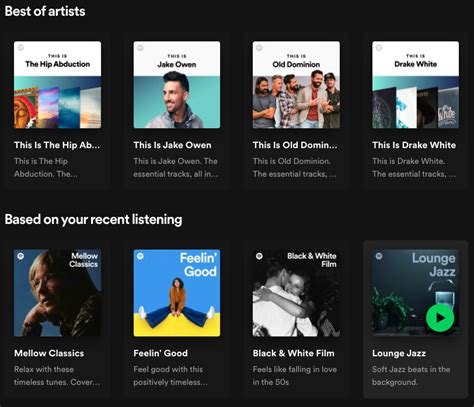Open the 'Best of artists' section heading

pyautogui.click(x=45, y=11)
